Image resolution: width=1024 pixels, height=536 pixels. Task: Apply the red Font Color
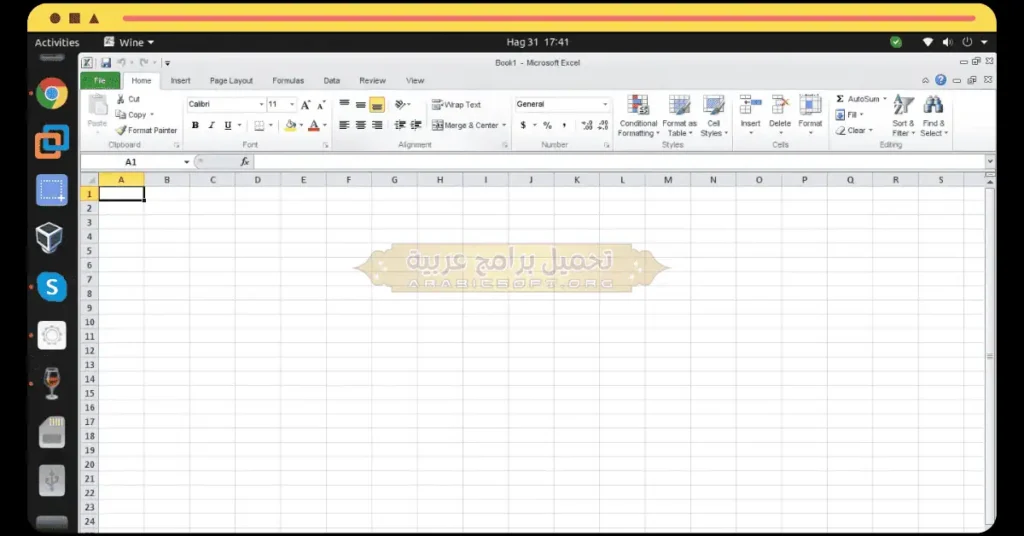click(x=314, y=125)
